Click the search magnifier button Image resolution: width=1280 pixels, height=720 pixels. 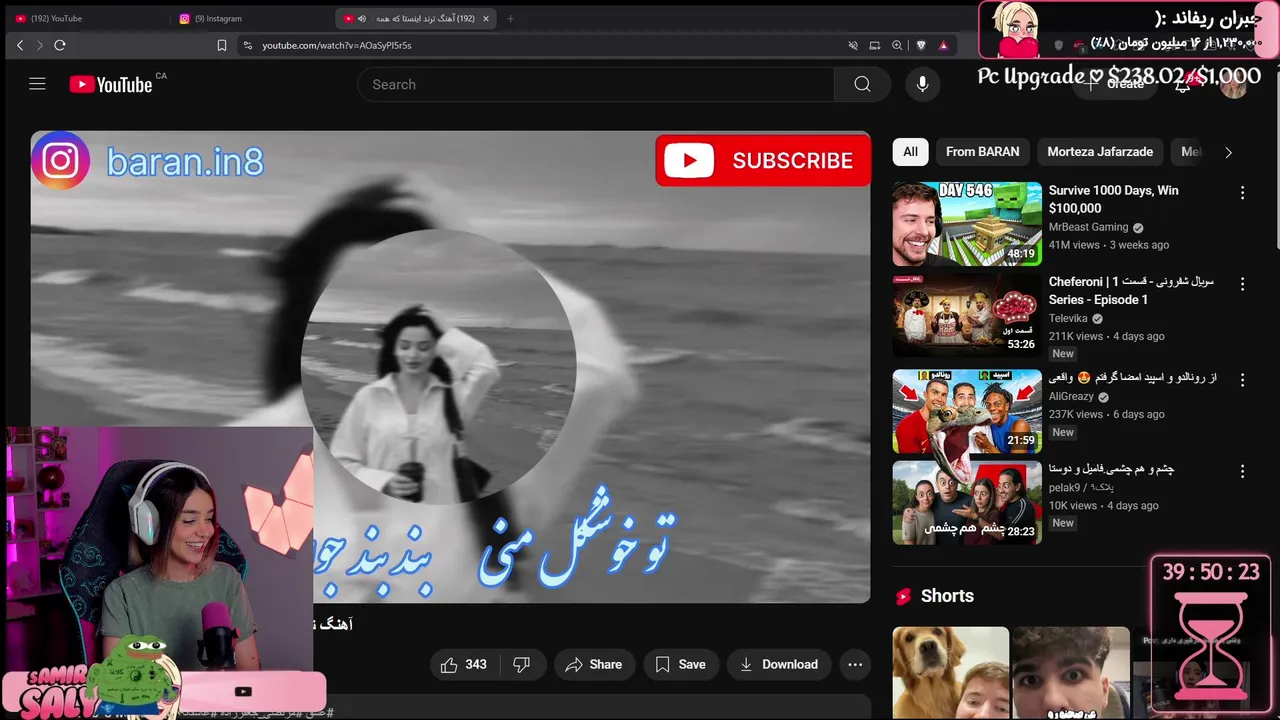pyautogui.click(x=862, y=85)
